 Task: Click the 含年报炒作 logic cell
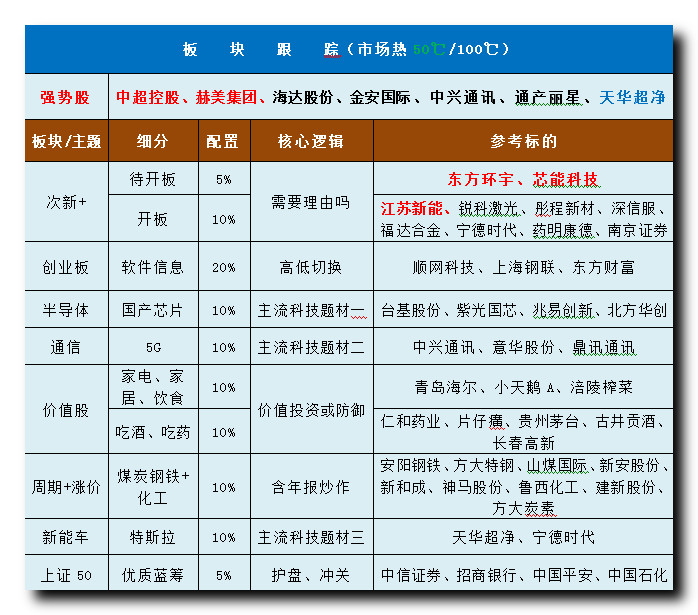pos(311,487)
